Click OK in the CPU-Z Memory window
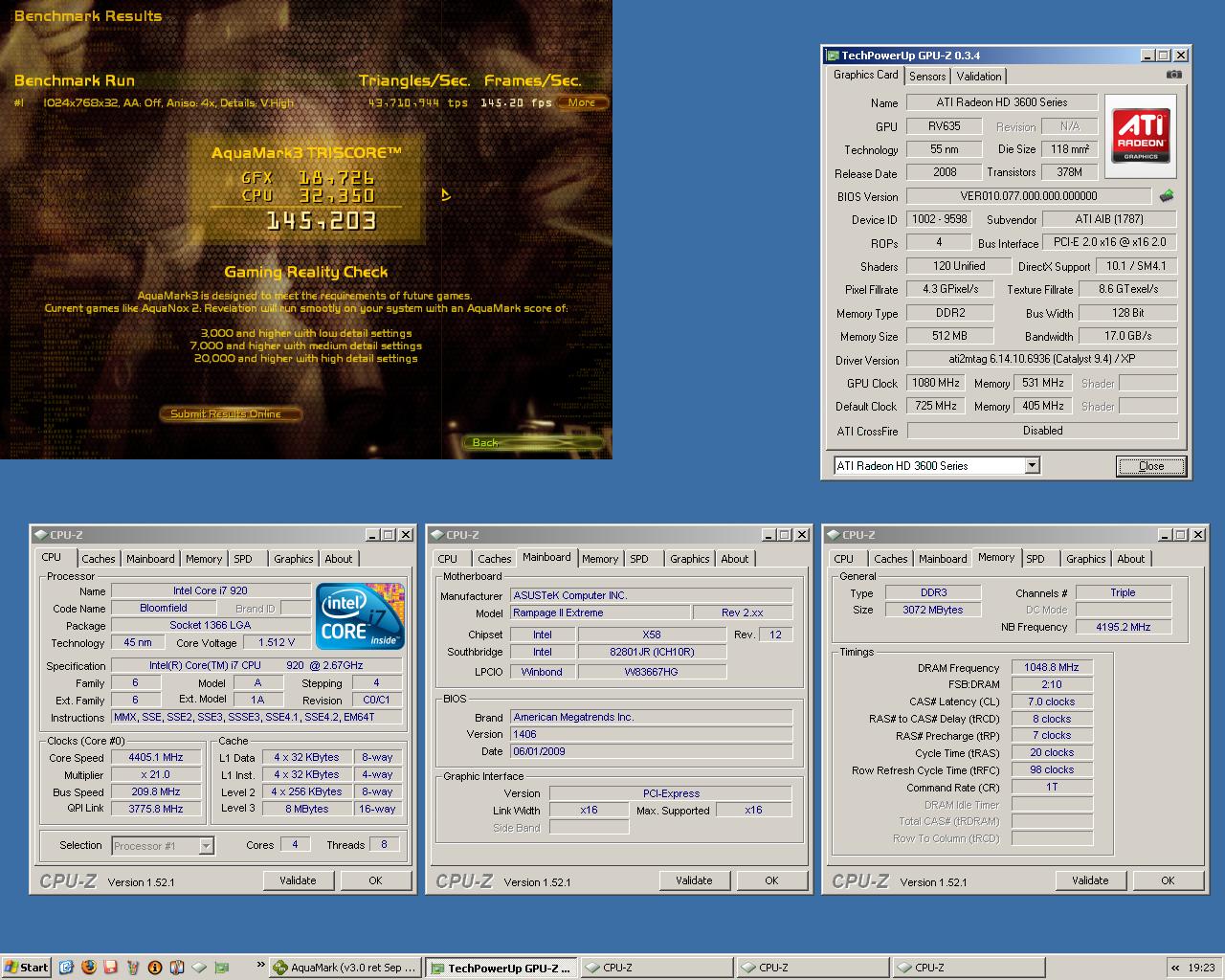1225x980 pixels. [x=1168, y=880]
